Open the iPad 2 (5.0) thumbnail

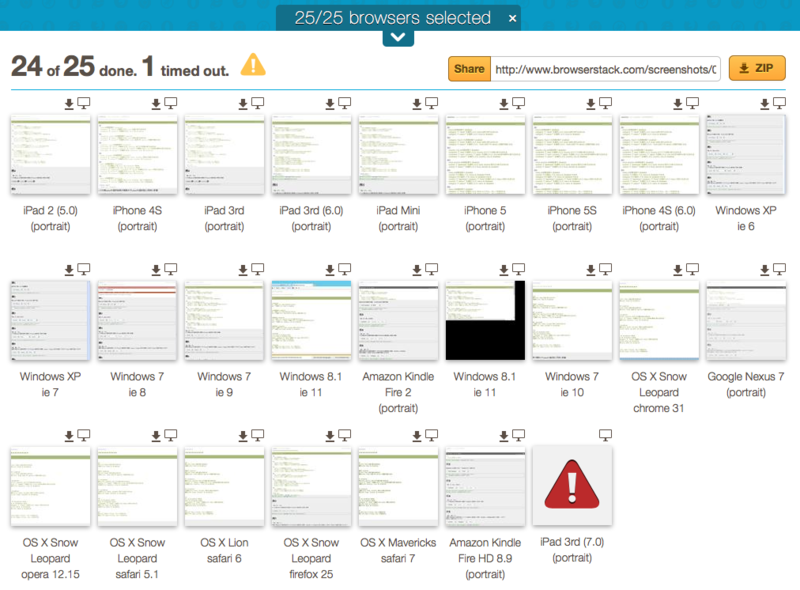click(51, 155)
